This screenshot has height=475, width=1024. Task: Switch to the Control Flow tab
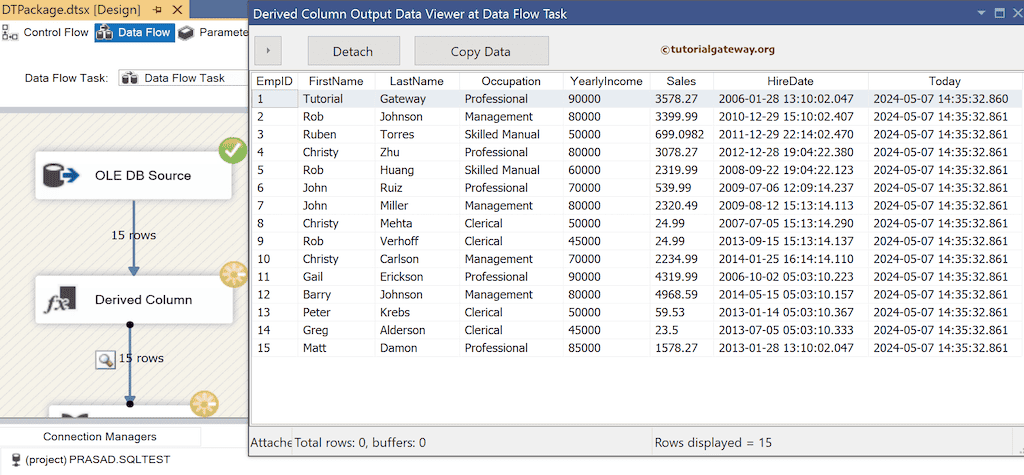point(46,33)
